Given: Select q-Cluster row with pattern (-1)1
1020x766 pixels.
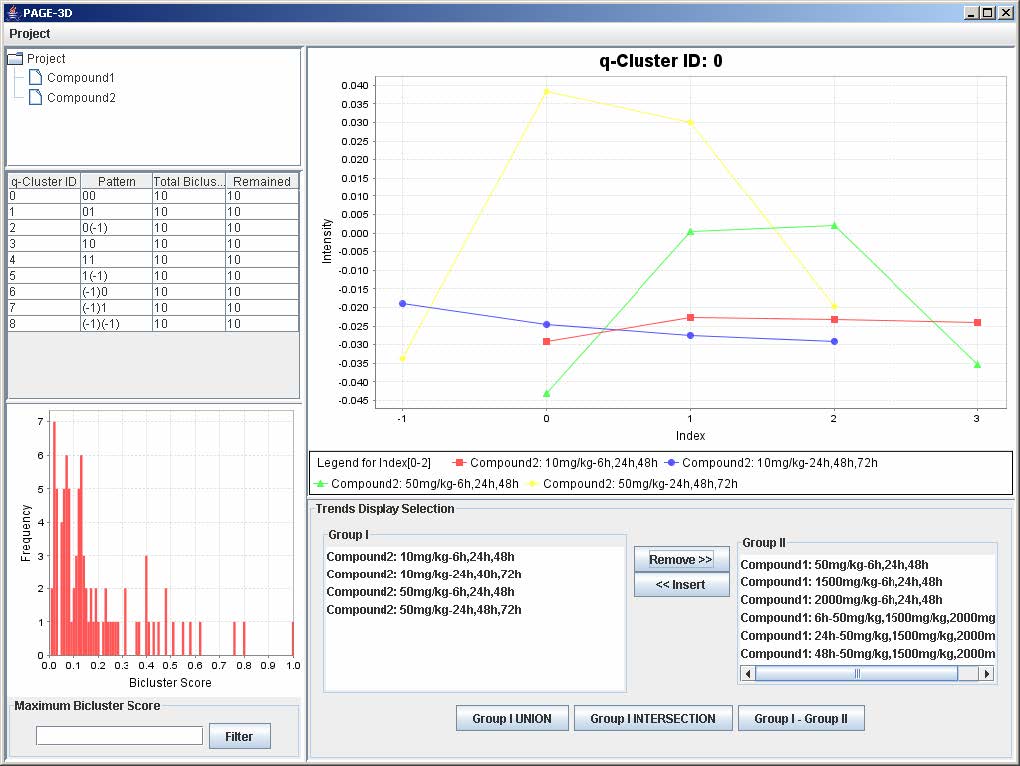Looking at the screenshot, I should (154, 308).
